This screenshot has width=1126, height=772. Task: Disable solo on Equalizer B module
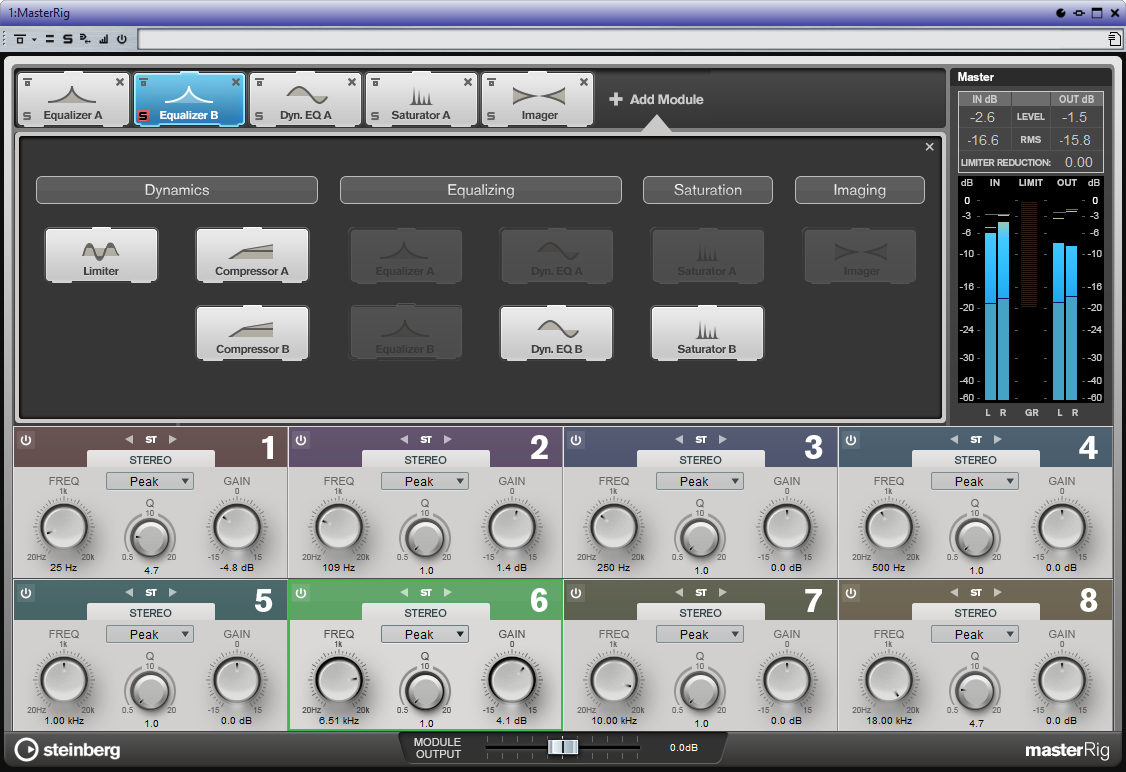point(143,116)
